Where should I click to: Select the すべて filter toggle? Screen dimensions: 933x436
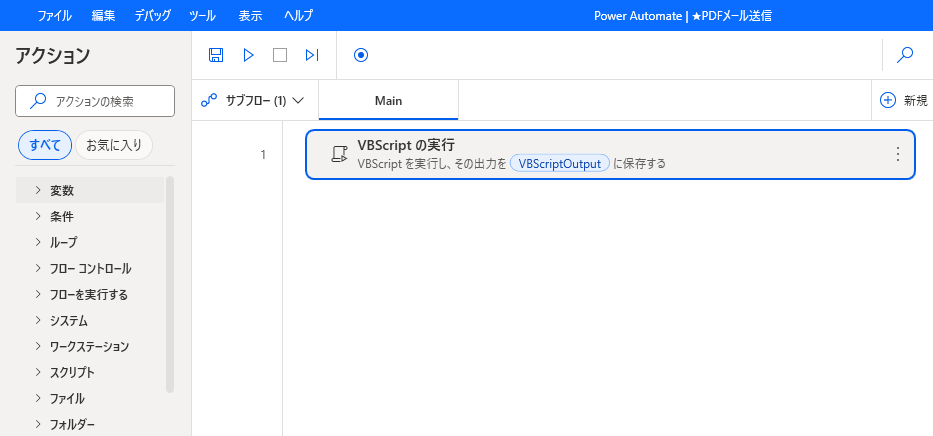tap(45, 145)
